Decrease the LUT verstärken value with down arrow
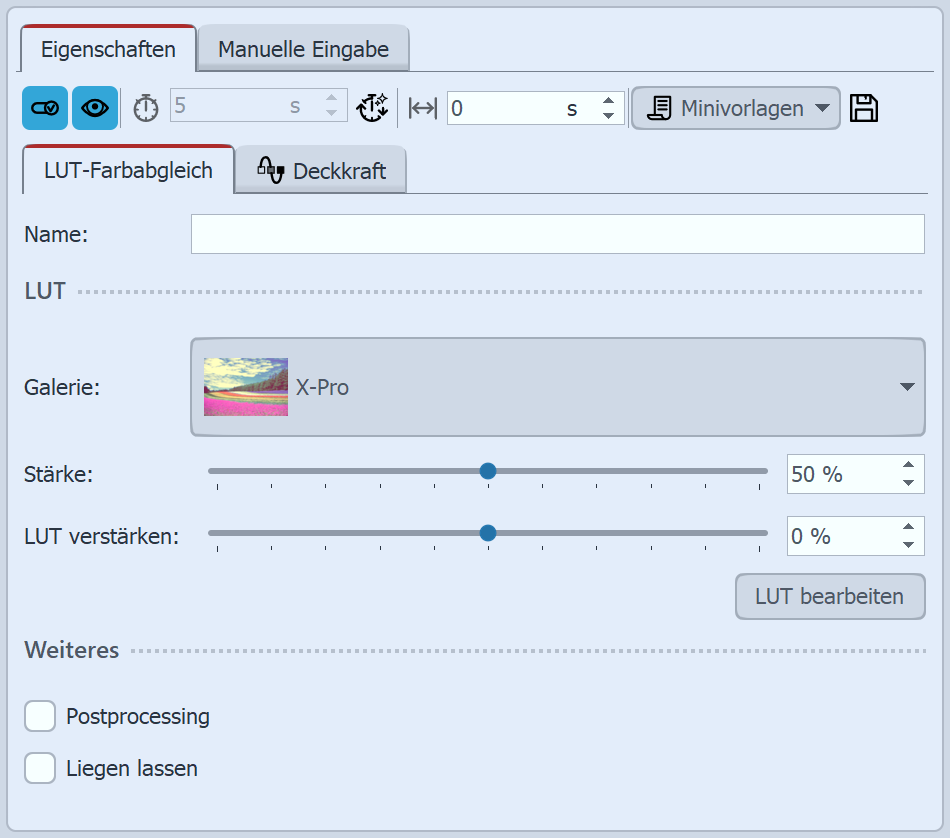This screenshot has height=838, width=950. (x=907, y=545)
